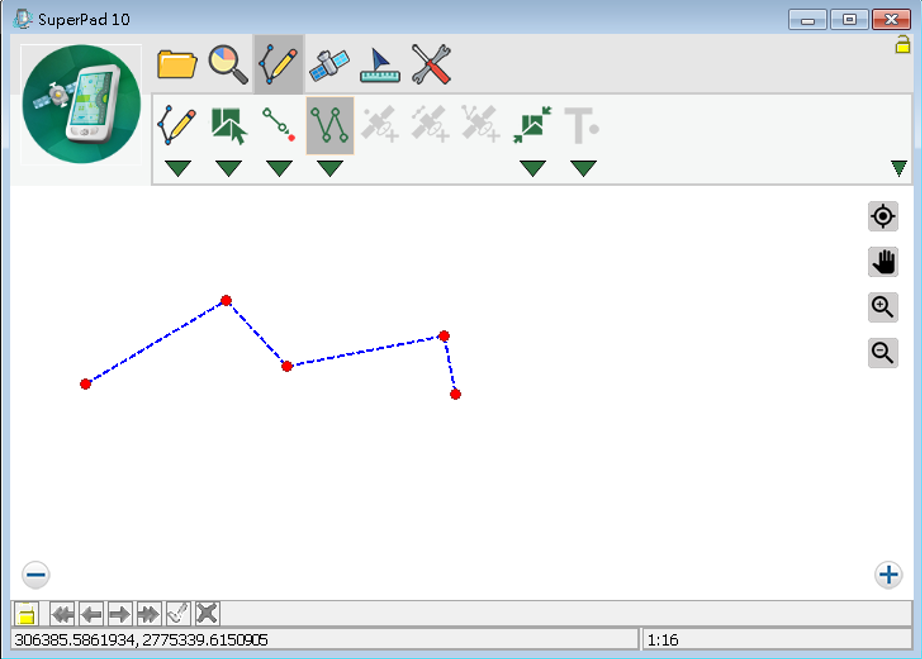Expand the toolbar overflow arrow at right
922x659 pixels.
point(898,168)
